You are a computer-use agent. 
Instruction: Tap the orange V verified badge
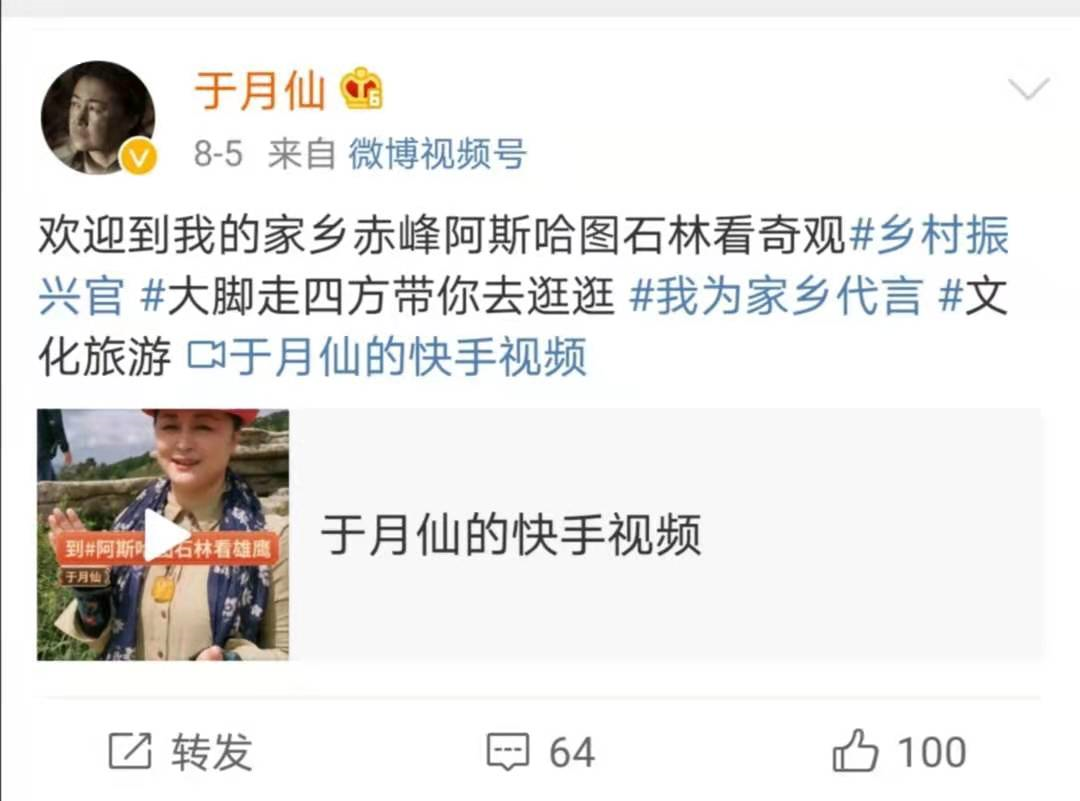[138, 157]
